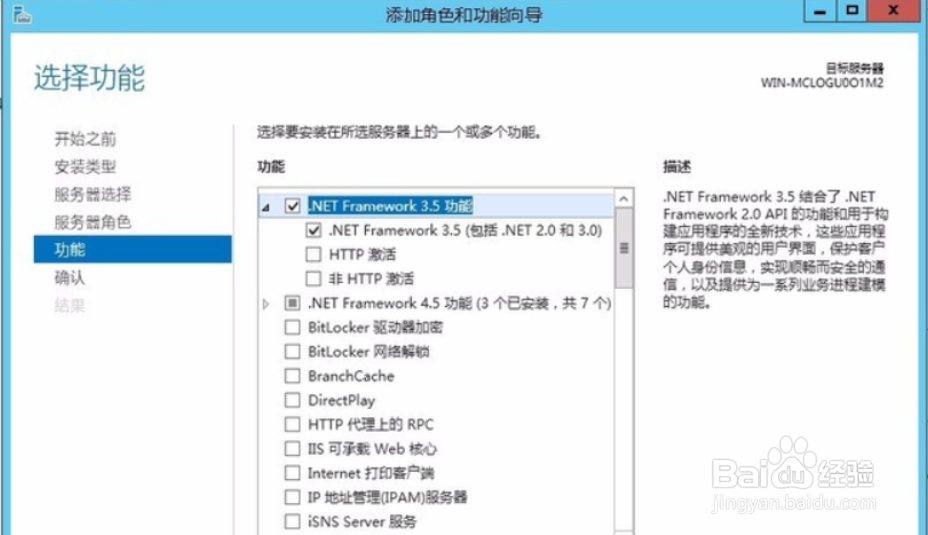The image size is (928, 535).
Task: Select the iSNS Server 服务 row label
Action: 362,521
